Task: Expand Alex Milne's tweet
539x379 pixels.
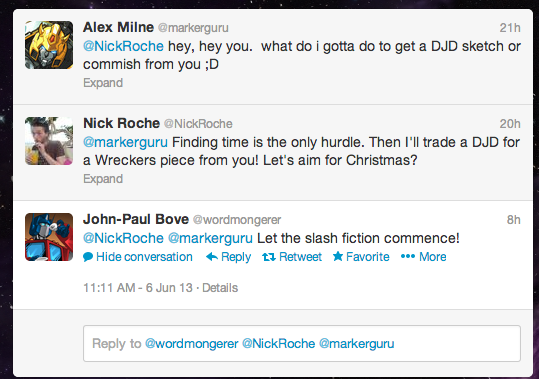Action: 103,83
